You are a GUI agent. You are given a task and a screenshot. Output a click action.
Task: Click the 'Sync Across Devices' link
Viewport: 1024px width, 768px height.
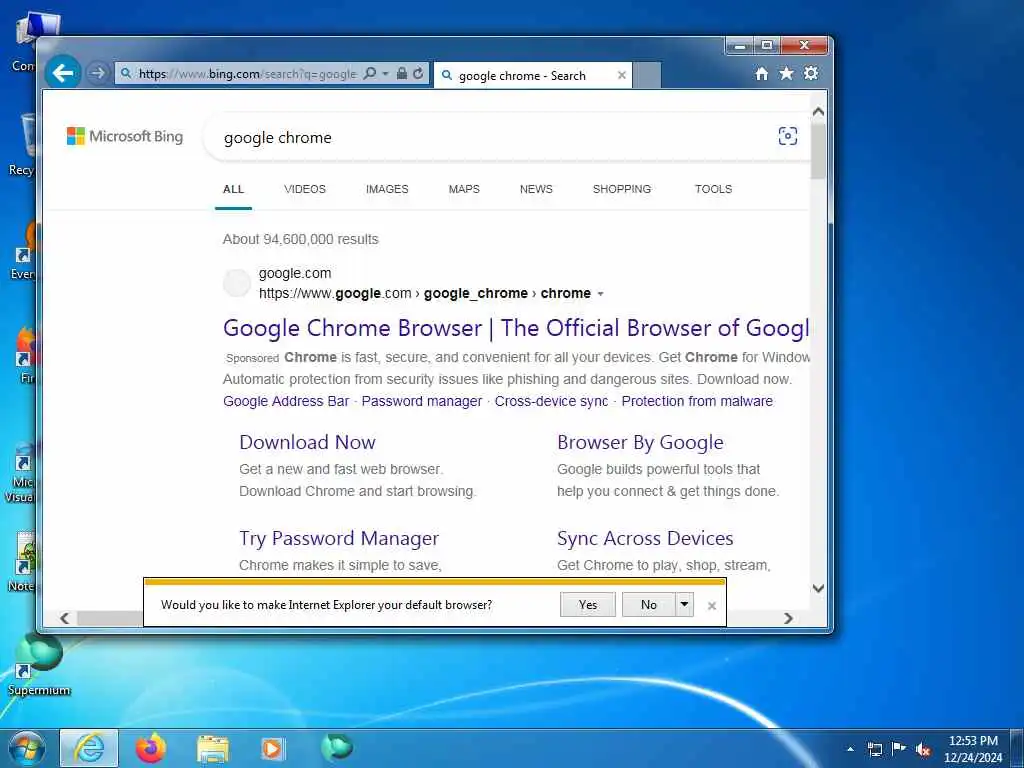pyautogui.click(x=645, y=538)
